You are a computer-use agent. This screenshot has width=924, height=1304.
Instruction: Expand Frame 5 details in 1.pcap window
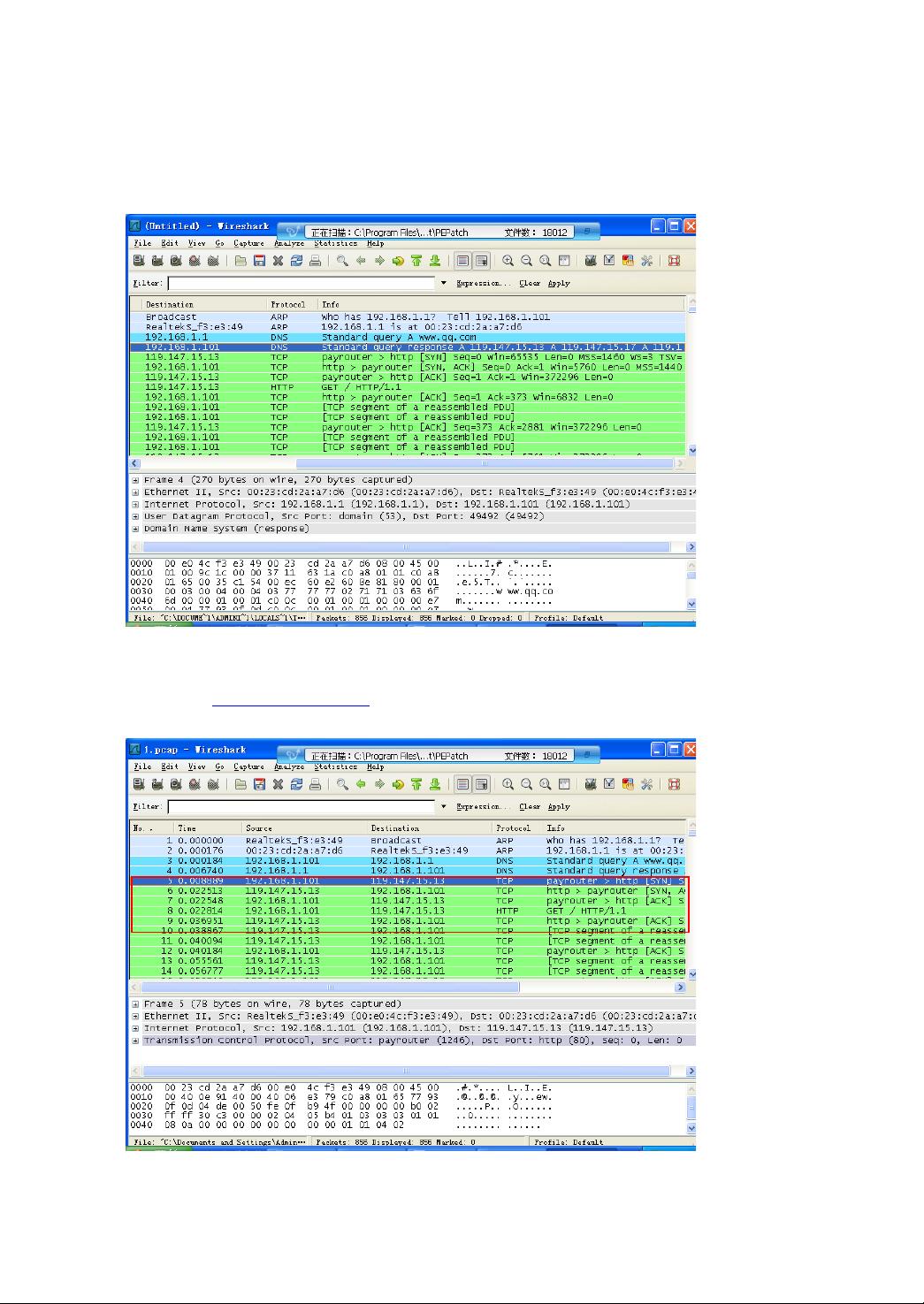point(136,1004)
